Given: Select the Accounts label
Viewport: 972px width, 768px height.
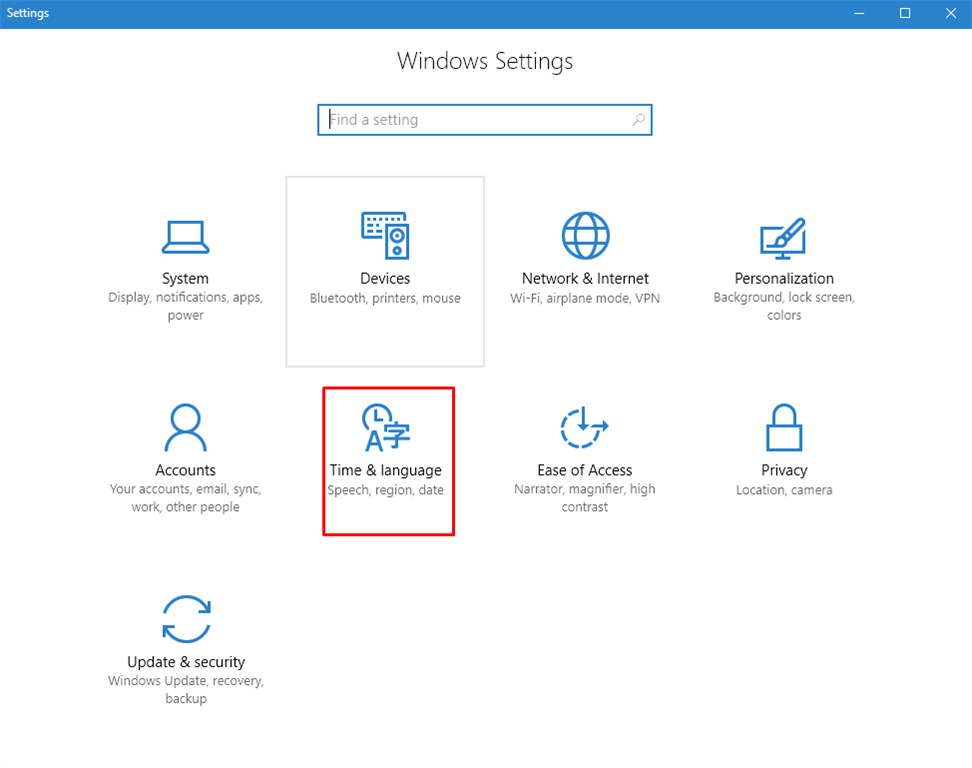Looking at the screenshot, I should pos(185,470).
